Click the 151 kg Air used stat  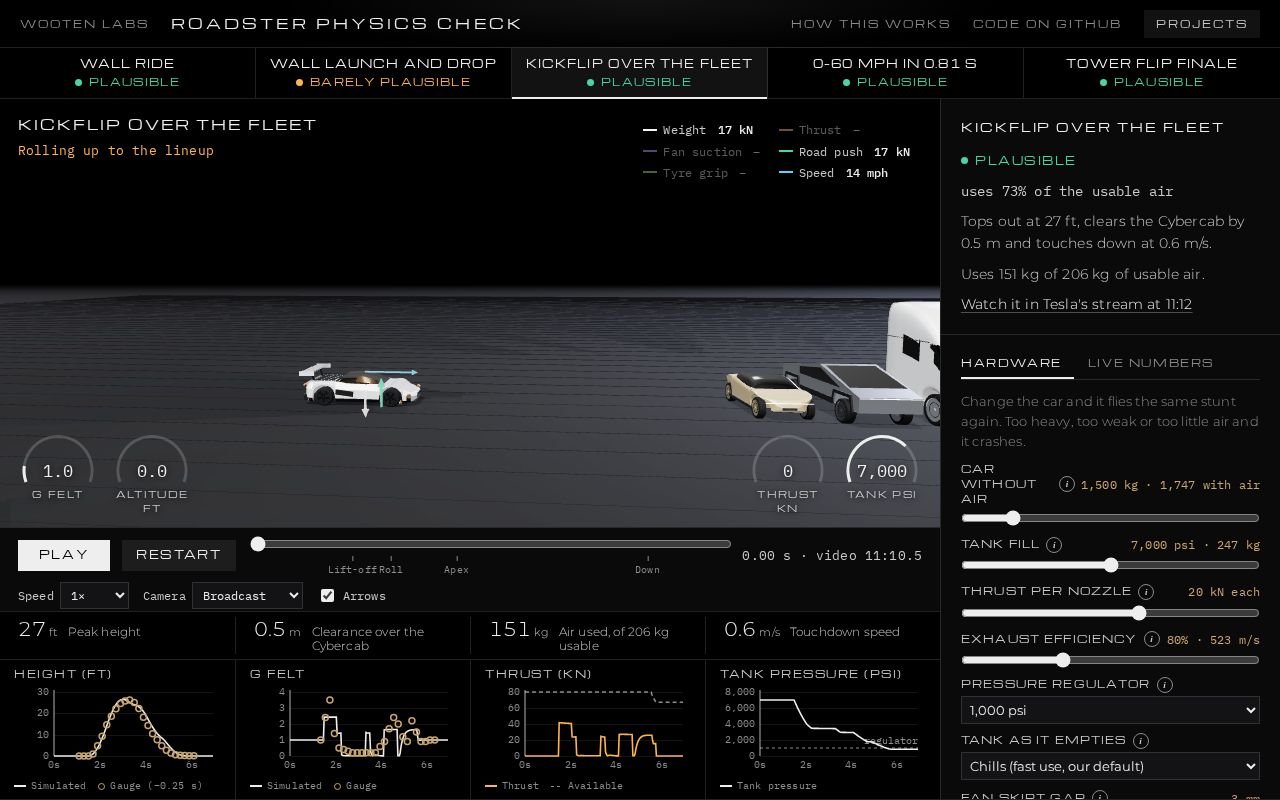[x=588, y=635]
